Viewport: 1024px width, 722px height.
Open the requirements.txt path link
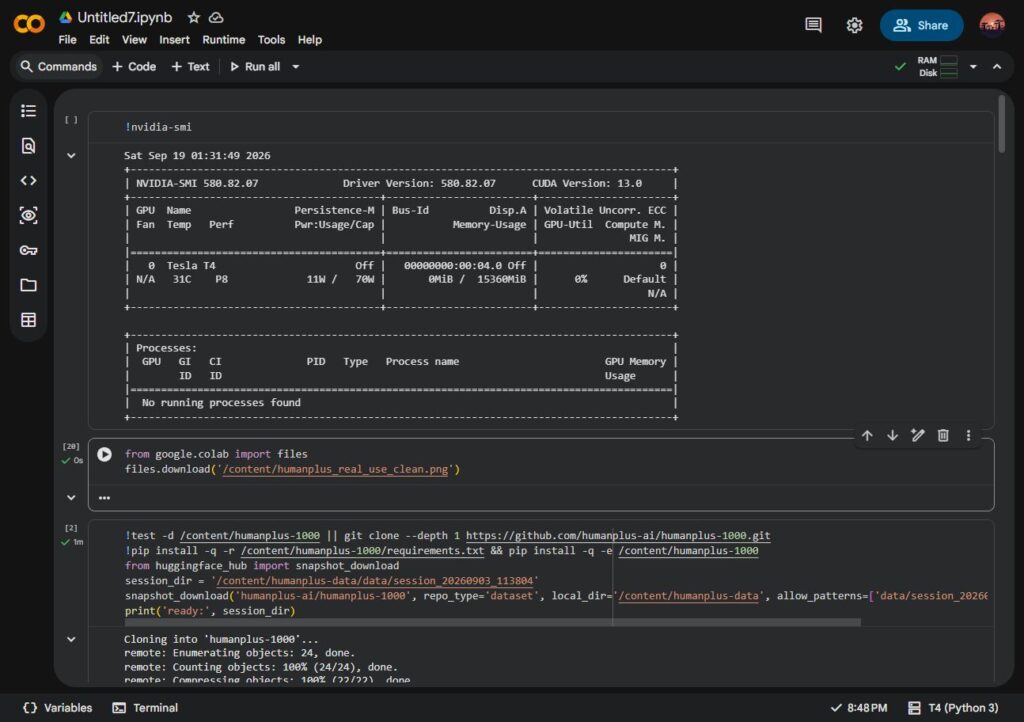362,551
